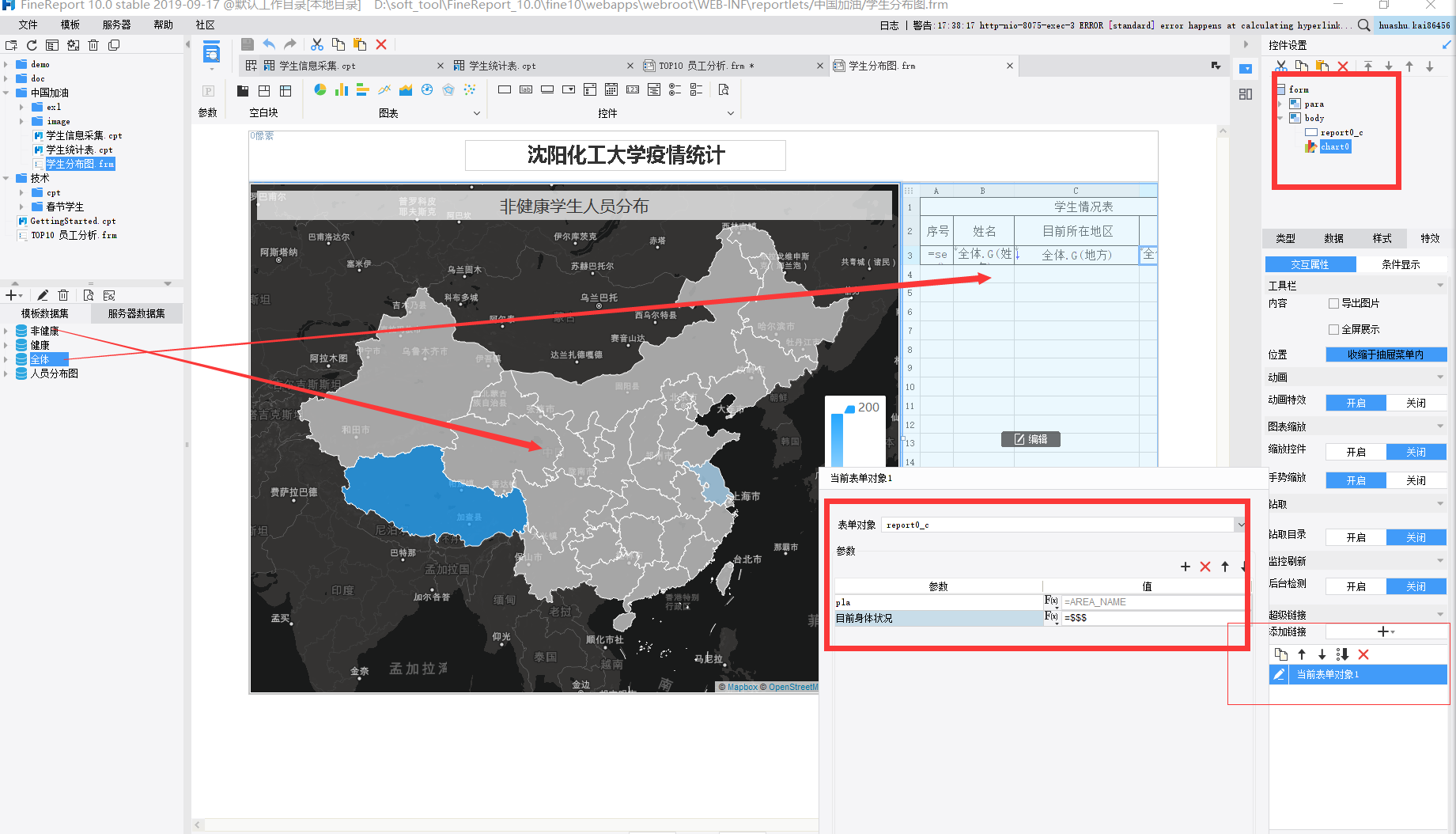The height and width of the screenshot is (834, 1456).
Task: Click the plus add parameter icon
Action: point(1185,567)
